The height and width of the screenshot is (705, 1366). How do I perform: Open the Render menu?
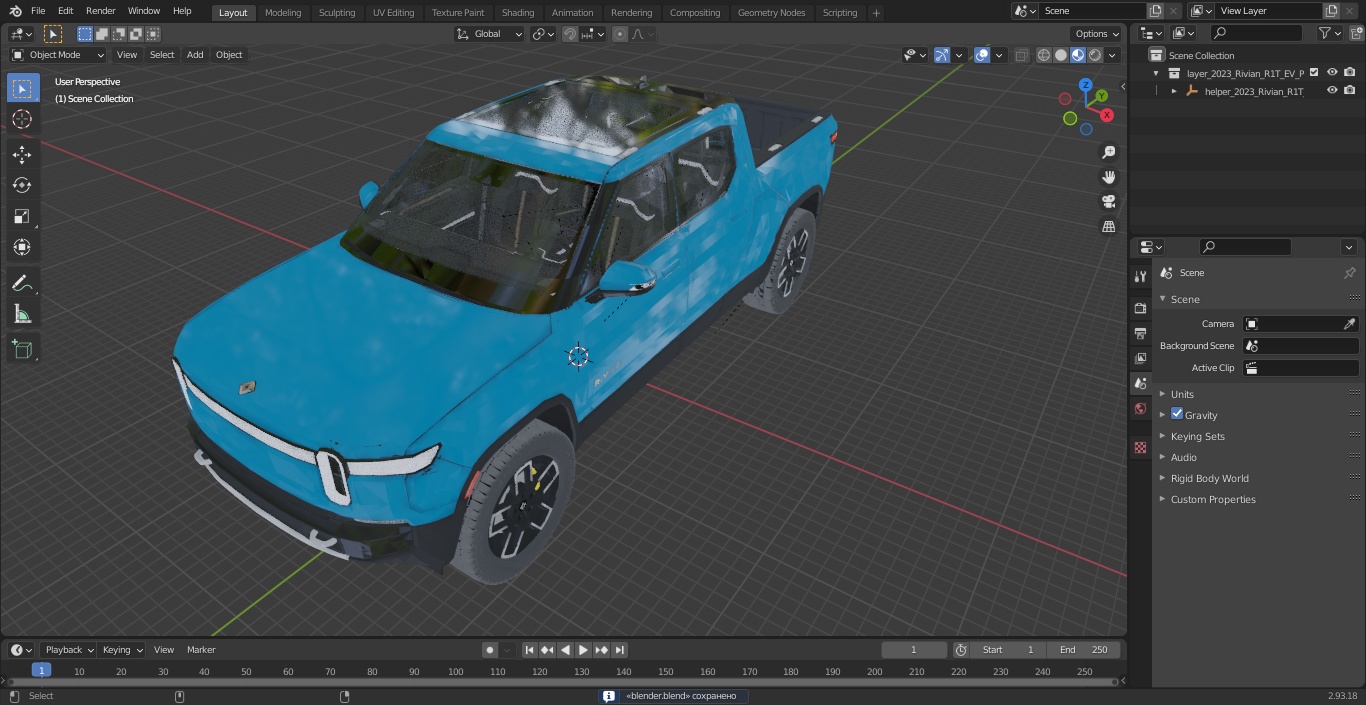click(x=100, y=11)
